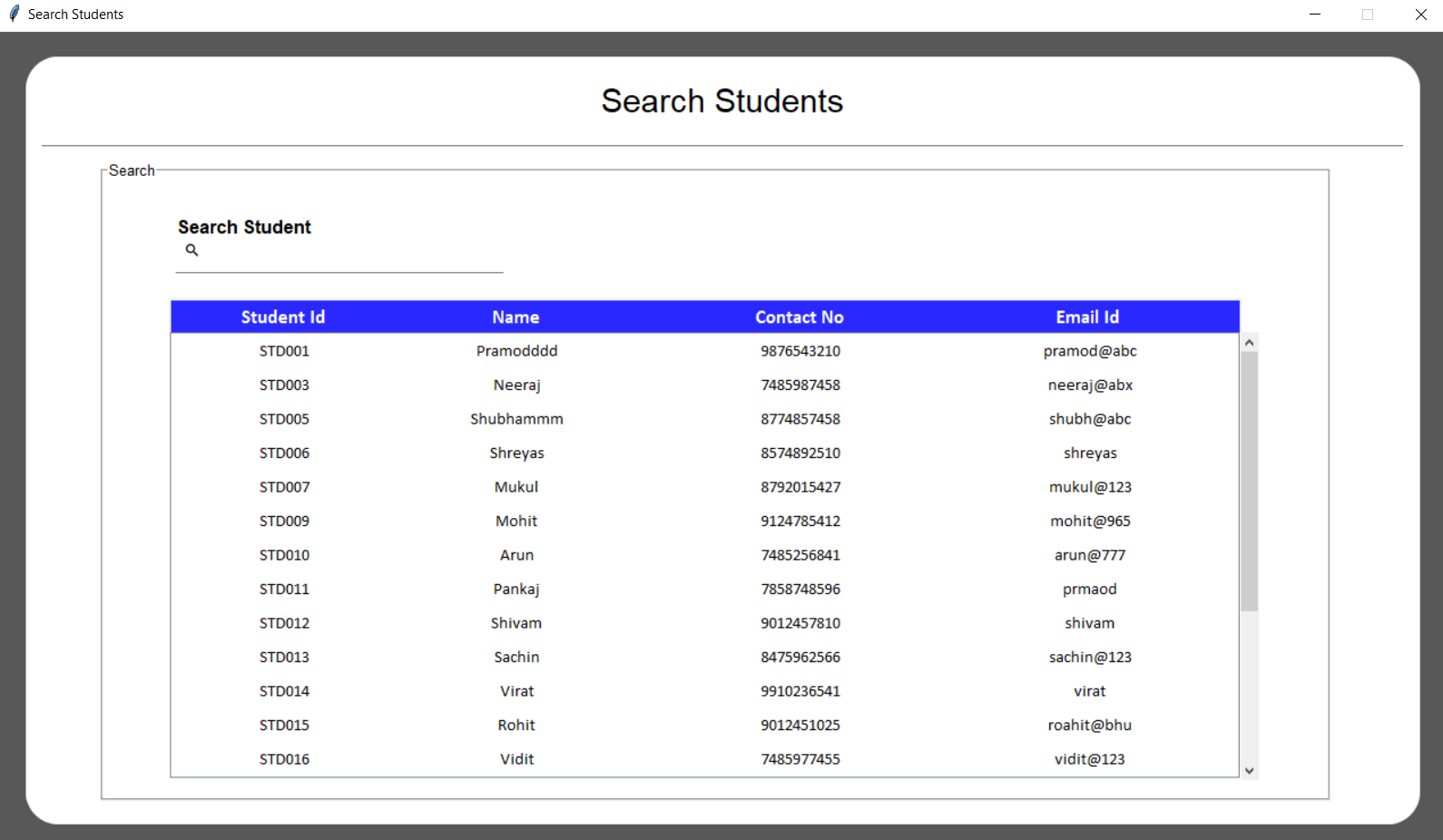Select the row with email shubh@abc

tap(1089, 419)
